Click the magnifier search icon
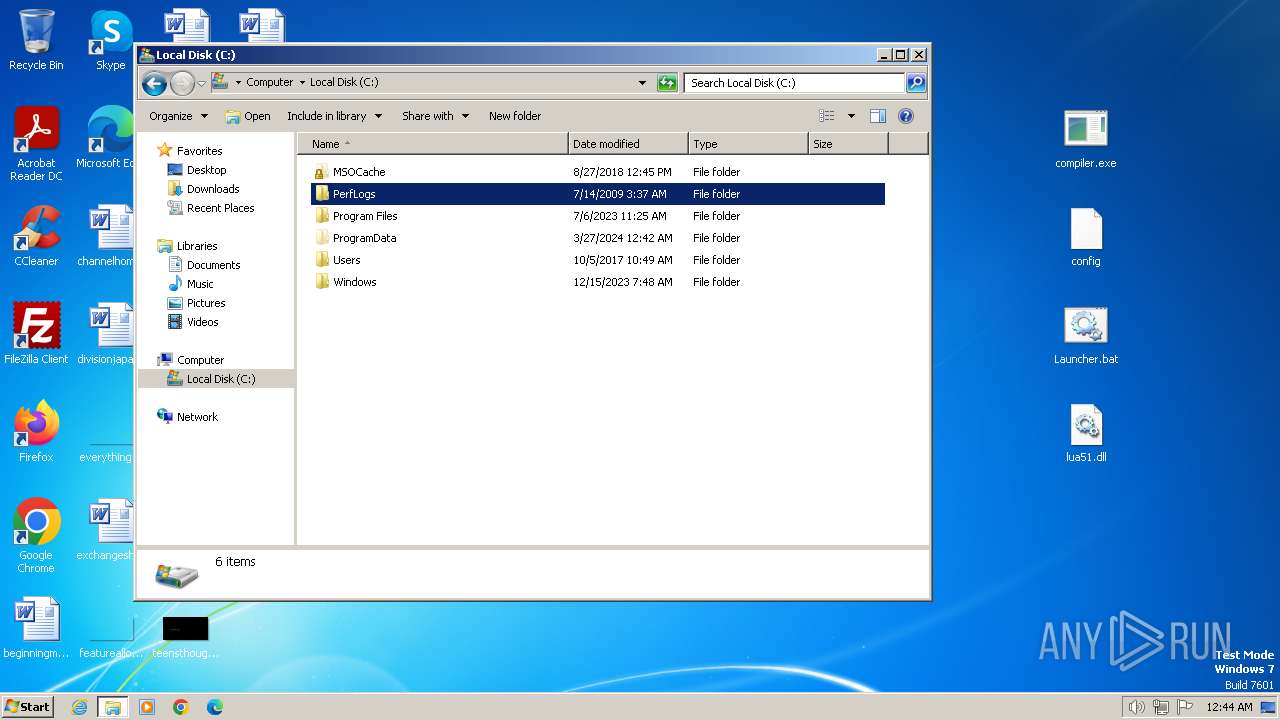1280x720 pixels. 916,83
